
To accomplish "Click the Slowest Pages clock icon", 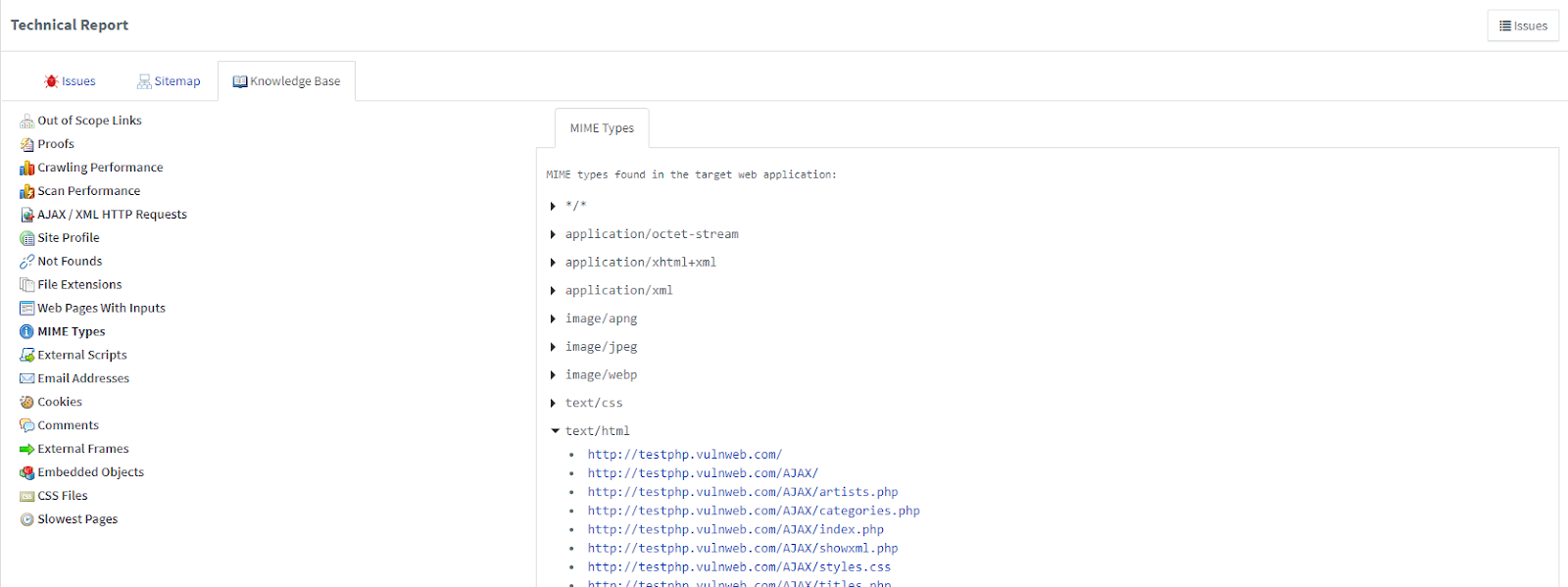I will 26,520.
